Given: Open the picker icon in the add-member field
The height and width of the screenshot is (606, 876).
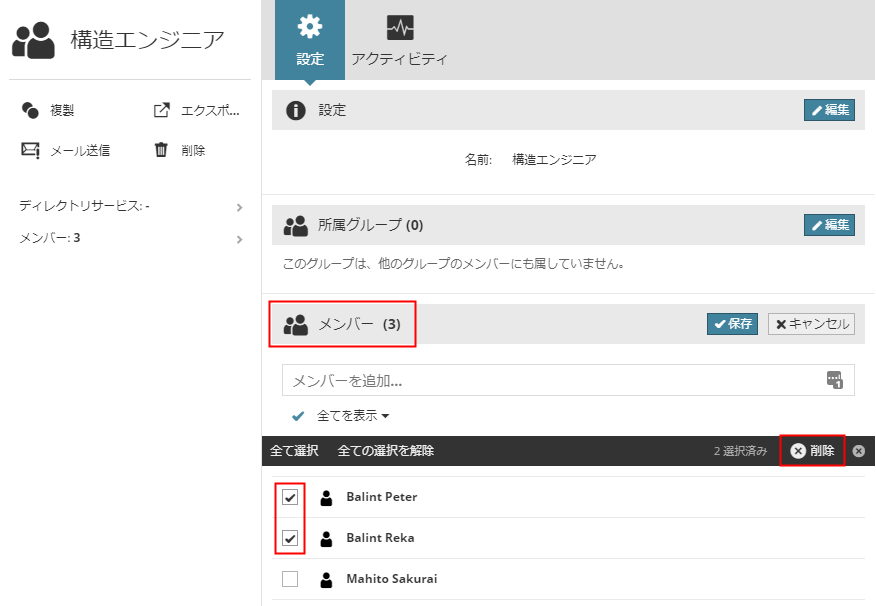Looking at the screenshot, I should pyautogui.click(x=835, y=380).
